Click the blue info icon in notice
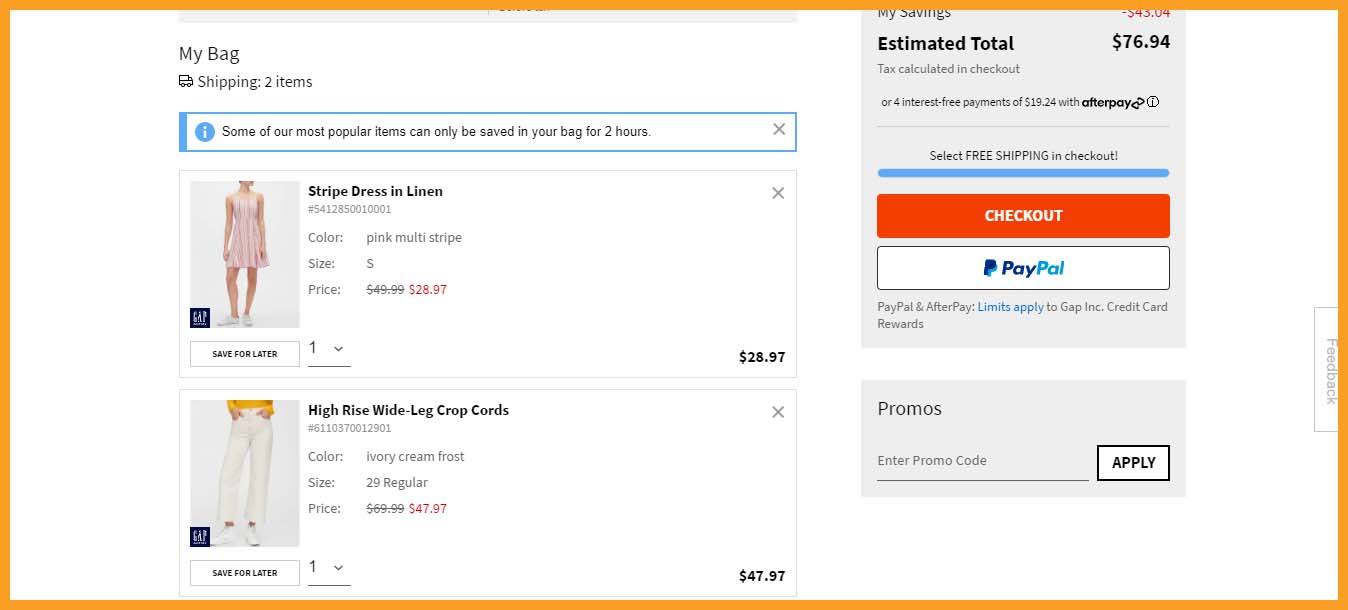This screenshot has width=1348, height=610. [205, 132]
